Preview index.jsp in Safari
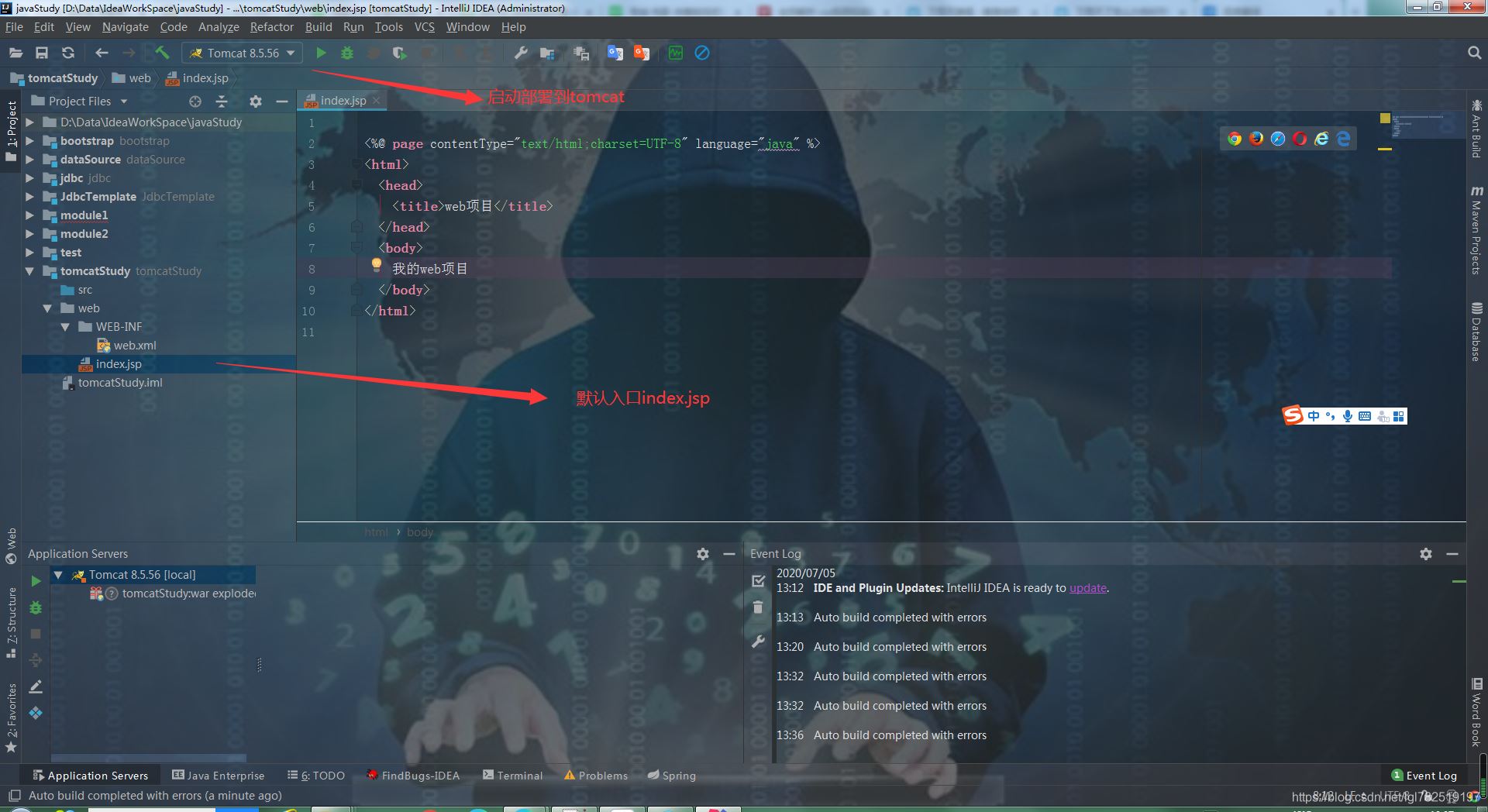1488x812 pixels. 1278,139
